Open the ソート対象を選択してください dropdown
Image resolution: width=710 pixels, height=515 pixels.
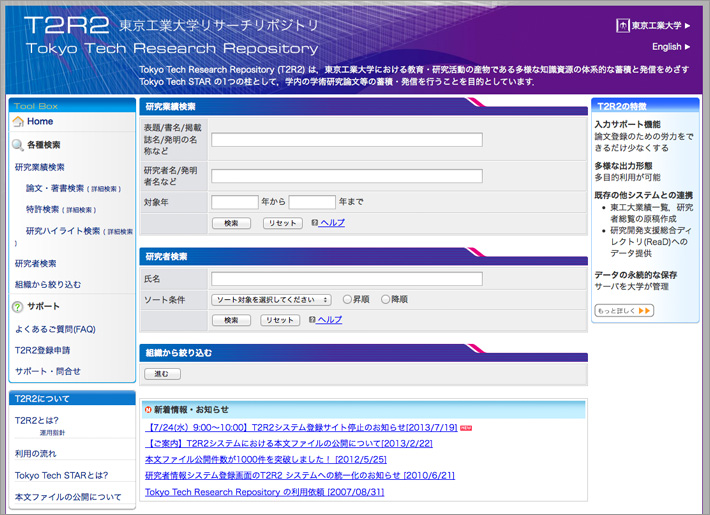coord(271,300)
